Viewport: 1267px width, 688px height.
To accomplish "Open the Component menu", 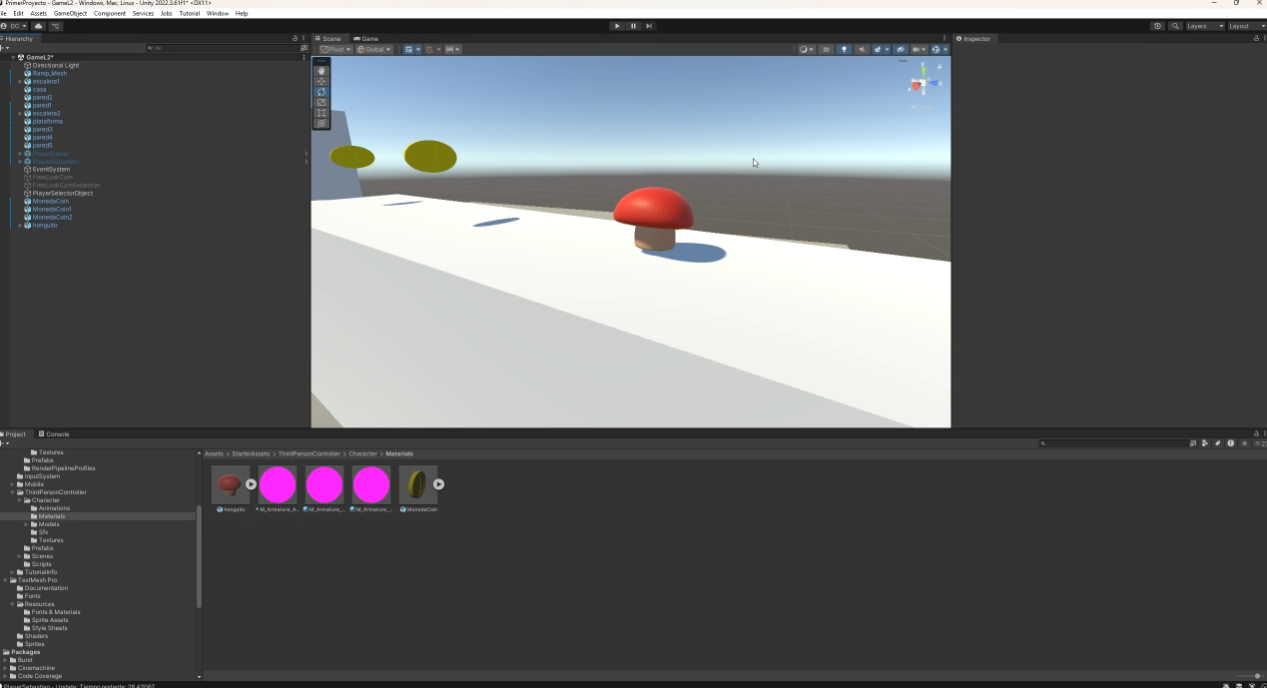I will 110,13.
